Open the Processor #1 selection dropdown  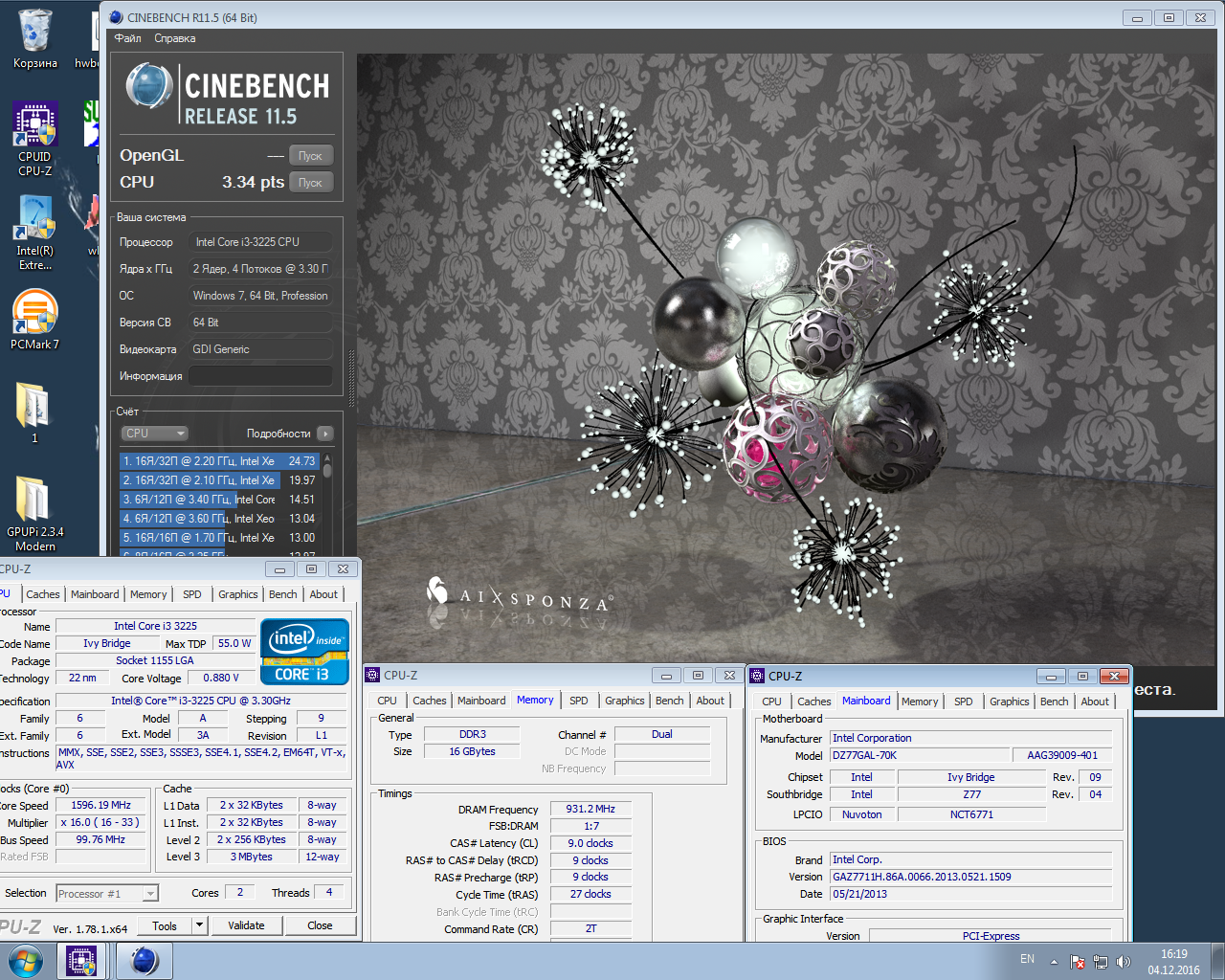[107, 894]
